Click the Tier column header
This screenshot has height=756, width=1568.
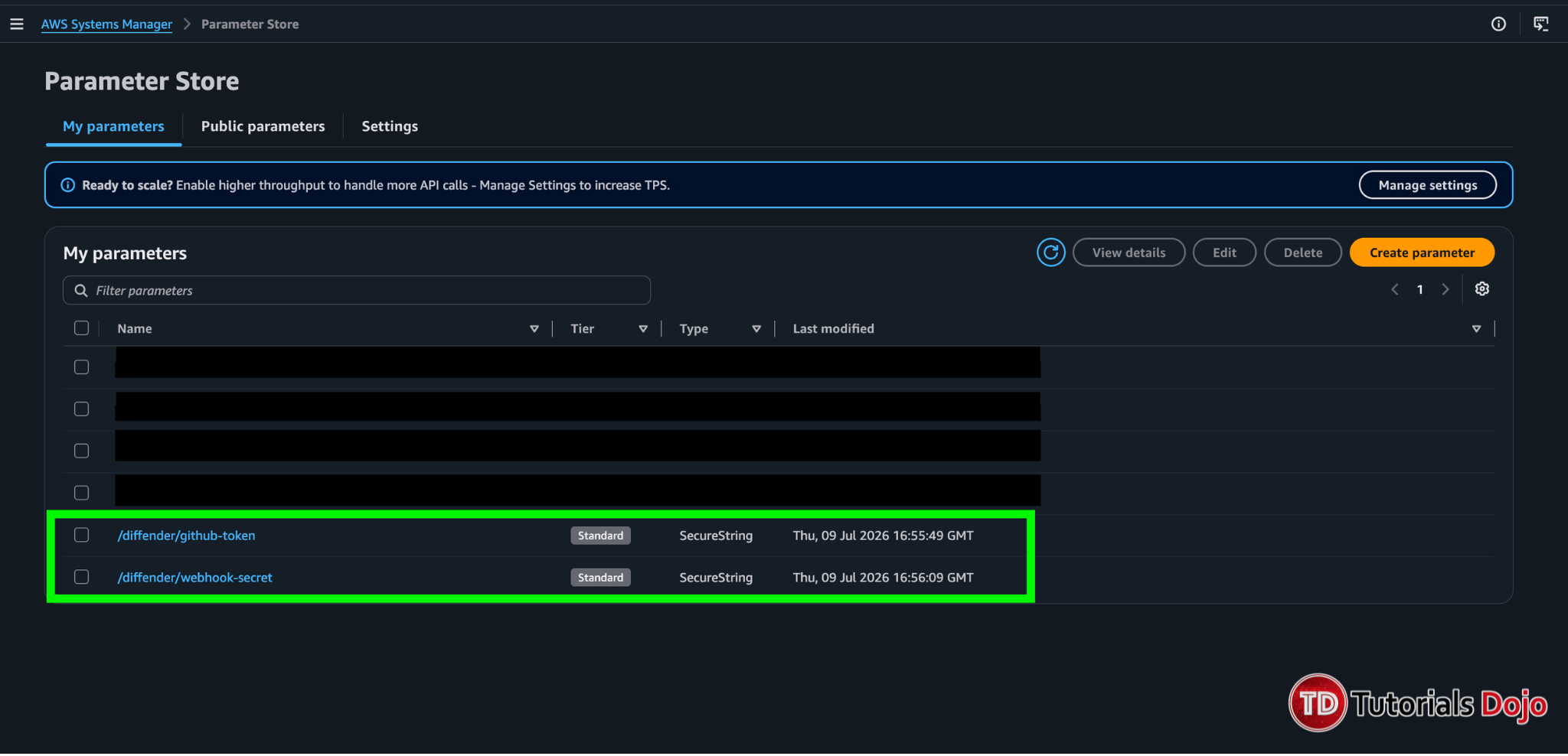pyautogui.click(x=582, y=329)
